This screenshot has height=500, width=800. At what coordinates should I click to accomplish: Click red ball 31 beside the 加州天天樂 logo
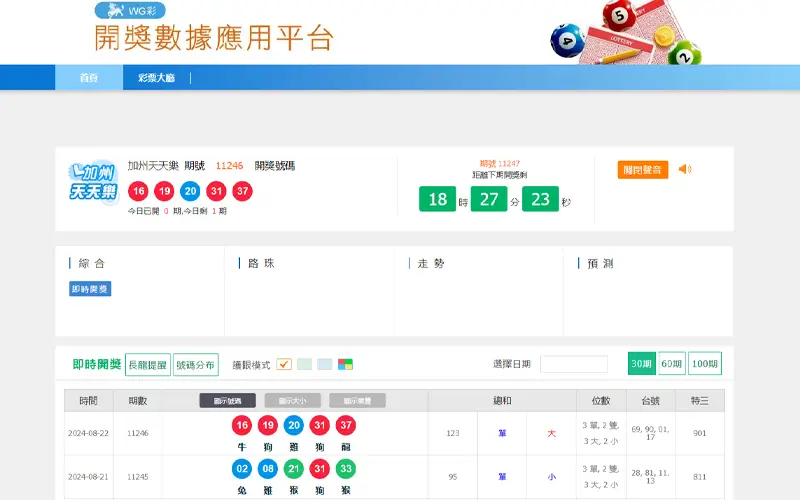(216, 191)
